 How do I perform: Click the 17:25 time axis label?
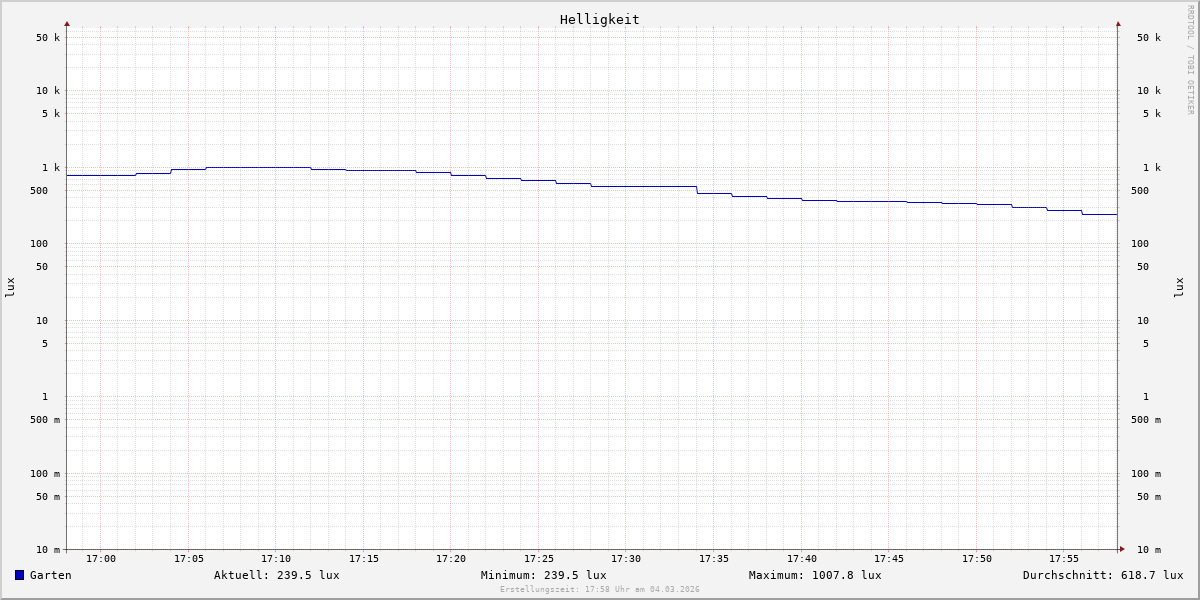coord(539,559)
